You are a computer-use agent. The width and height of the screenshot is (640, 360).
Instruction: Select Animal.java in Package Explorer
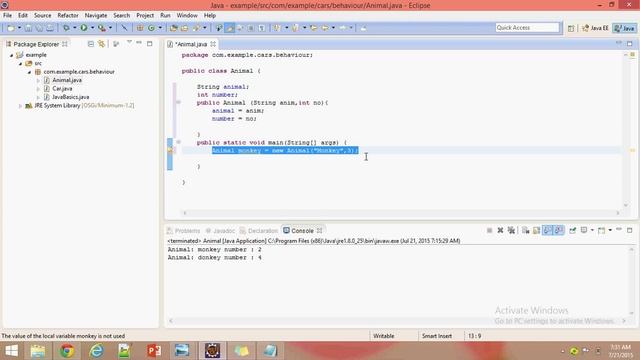67,80
